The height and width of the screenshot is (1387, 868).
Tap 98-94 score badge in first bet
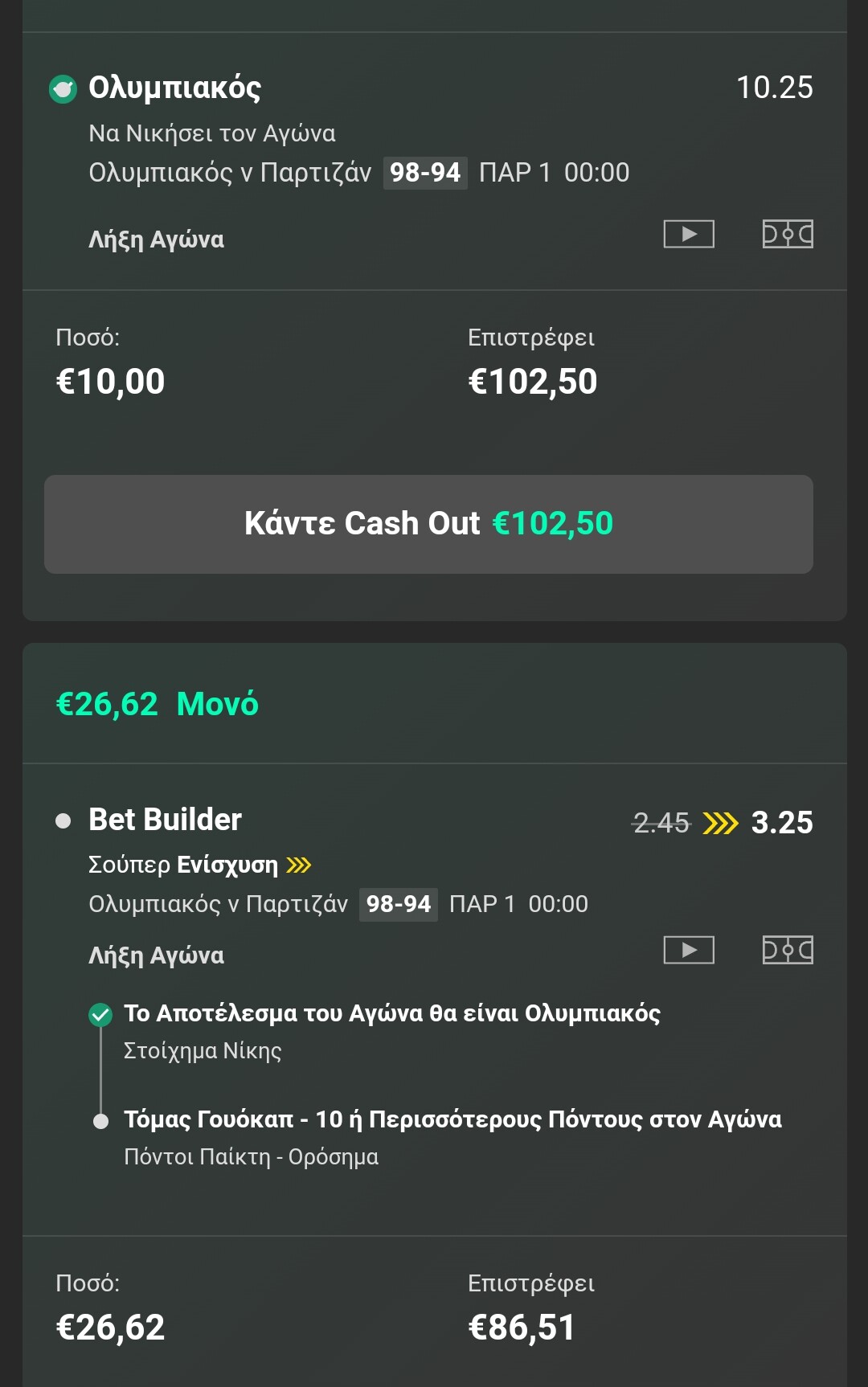point(425,173)
